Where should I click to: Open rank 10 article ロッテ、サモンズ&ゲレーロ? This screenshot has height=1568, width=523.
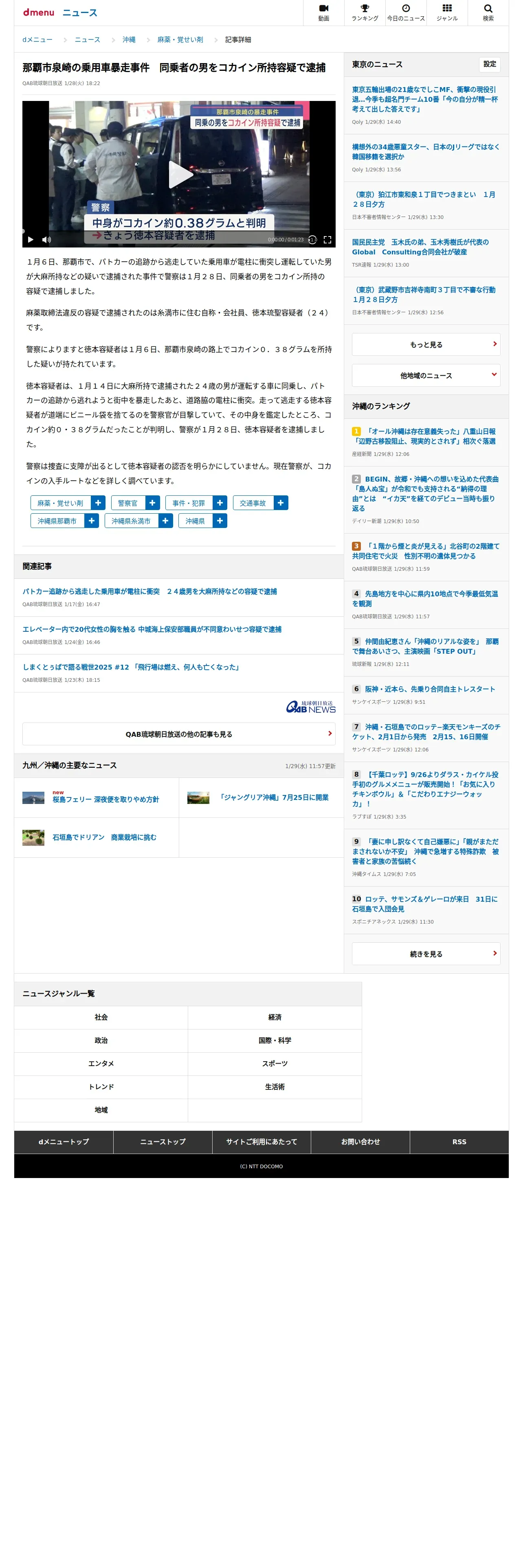(425, 904)
